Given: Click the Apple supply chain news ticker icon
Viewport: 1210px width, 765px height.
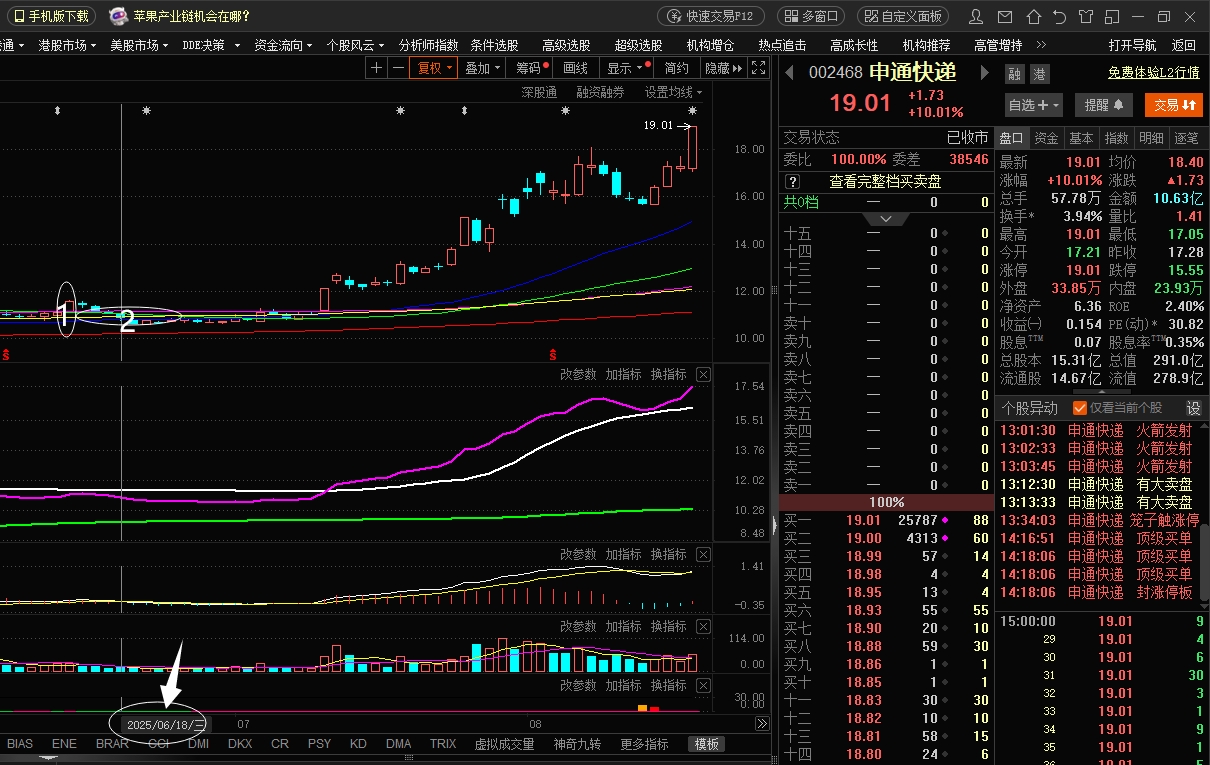Looking at the screenshot, I should coord(118,16).
